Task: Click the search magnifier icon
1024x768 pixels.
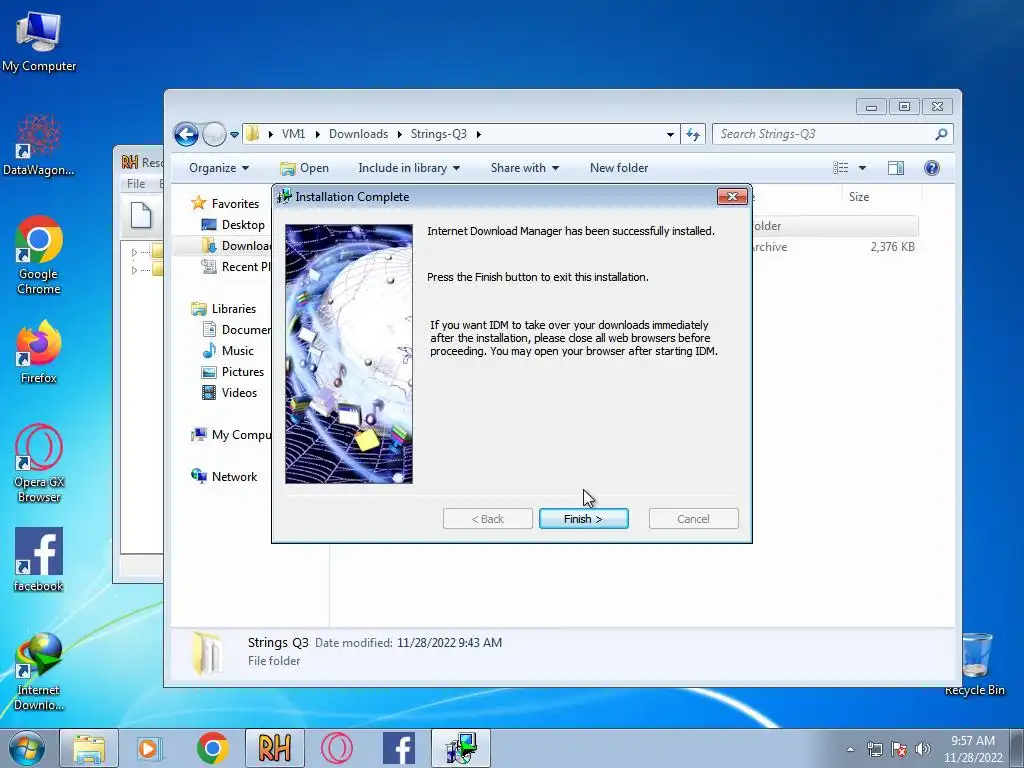Action: [x=941, y=134]
